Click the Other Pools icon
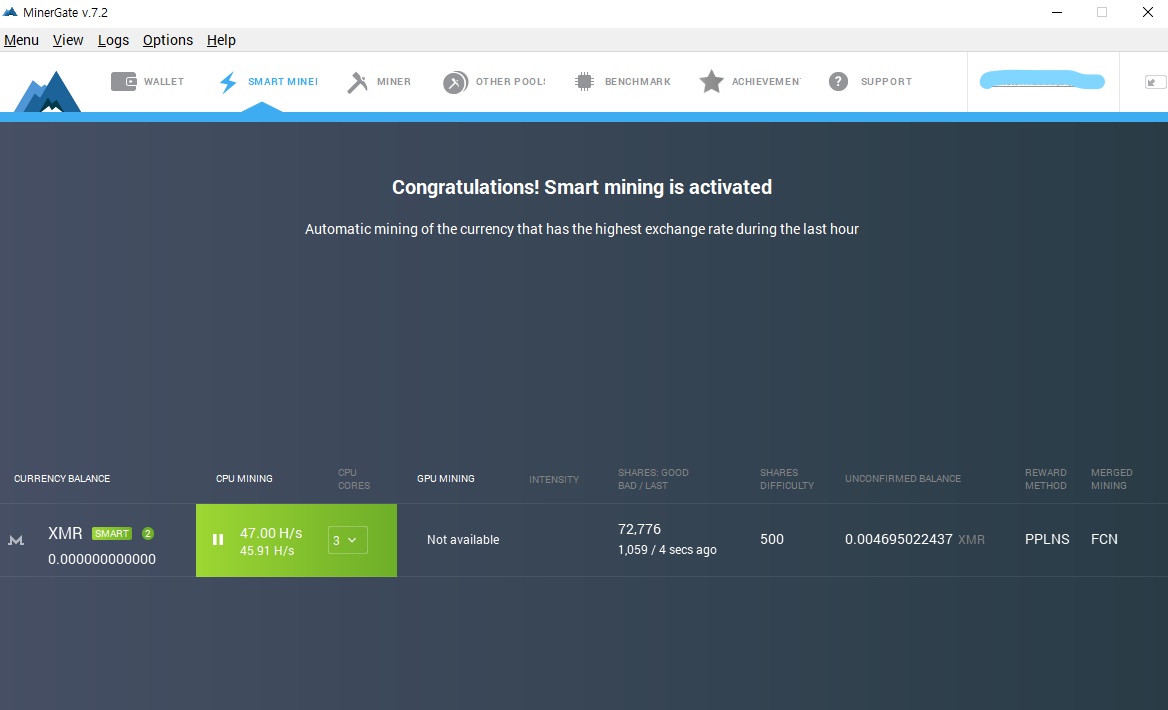 455,82
